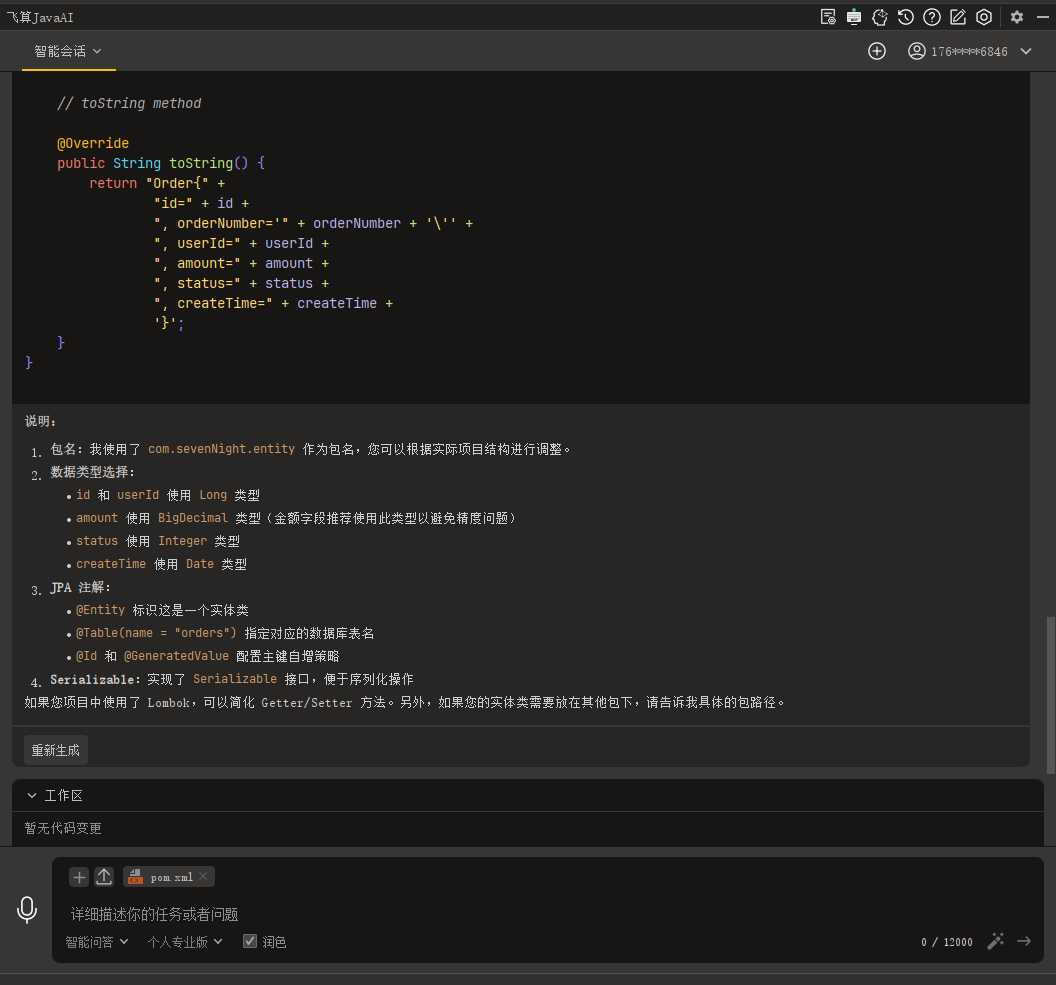The height and width of the screenshot is (985, 1056).
Task: Click the AI head knowledge icon
Action: (x=880, y=17)
